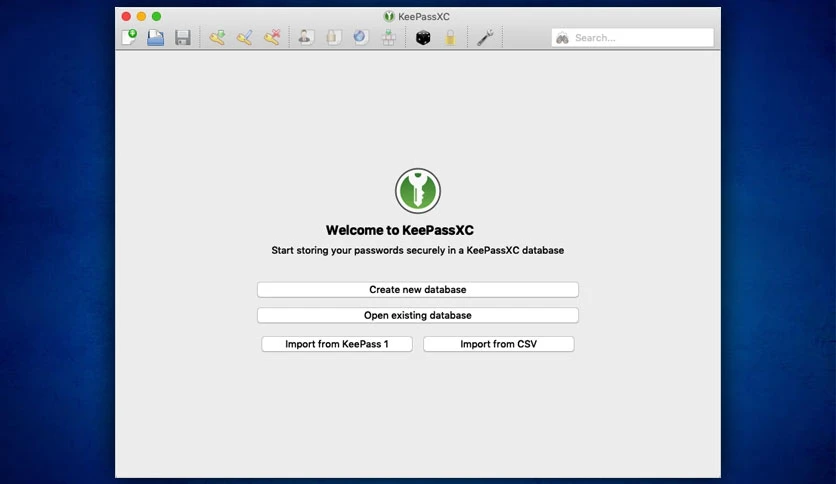836x484 pixels.
Task: Click the Copy URL globe icon
Action: click(361, 37)
